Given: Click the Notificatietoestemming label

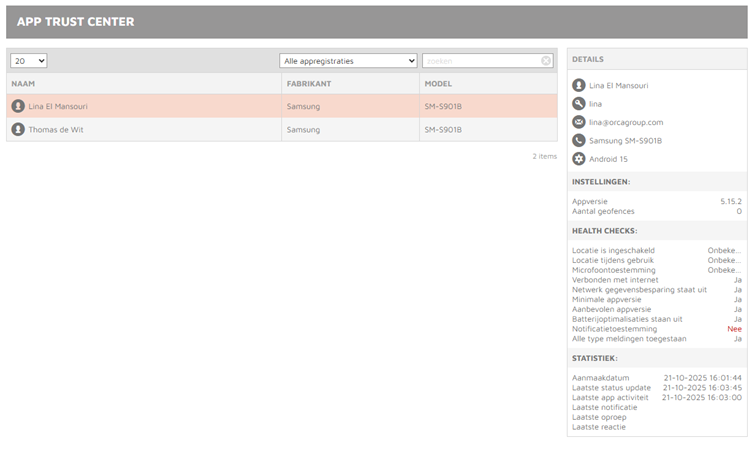Looking at the screenshot, I should tap(614, 329).
